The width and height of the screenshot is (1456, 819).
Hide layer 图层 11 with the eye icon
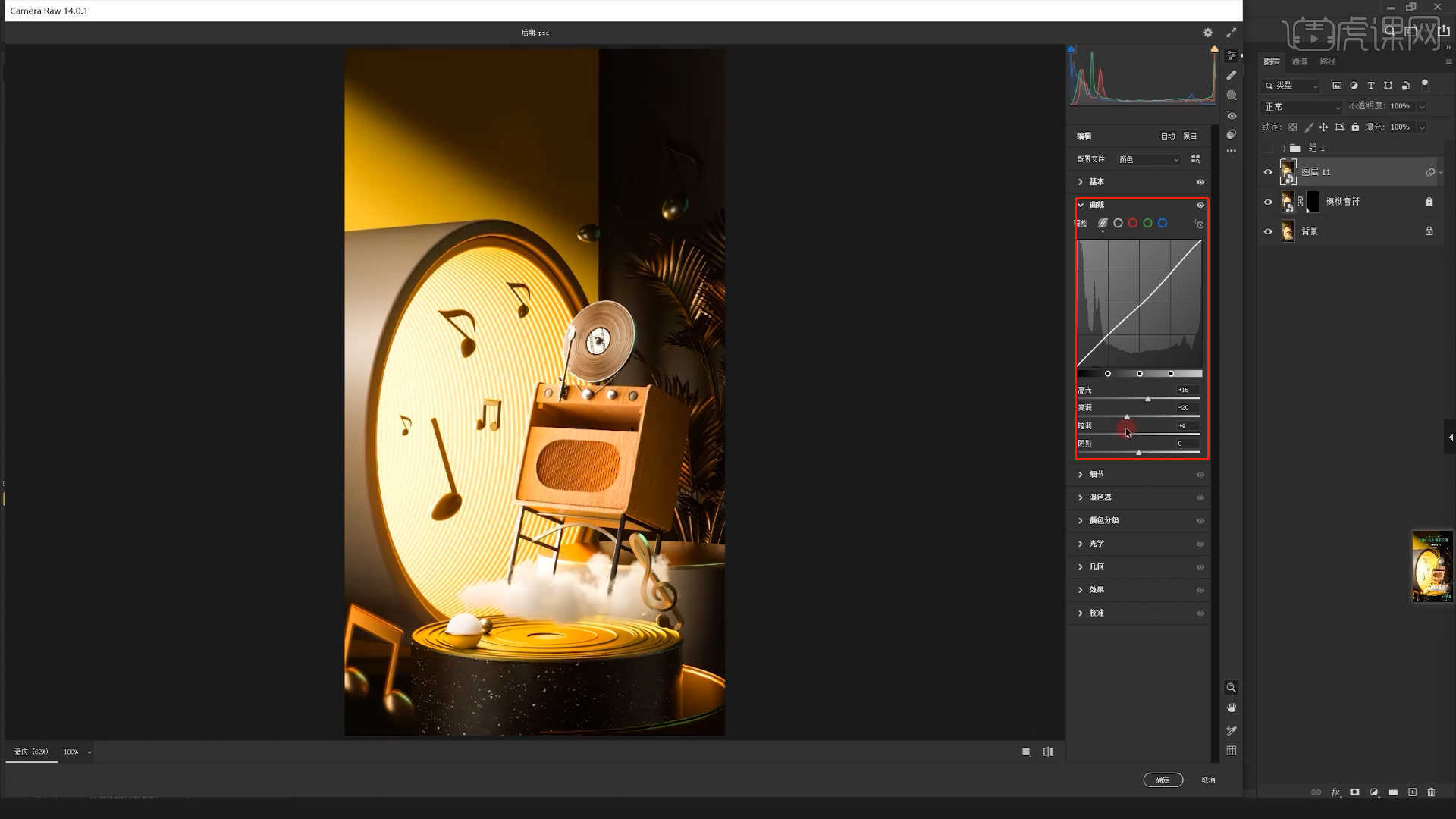(x=1268, y=172)
